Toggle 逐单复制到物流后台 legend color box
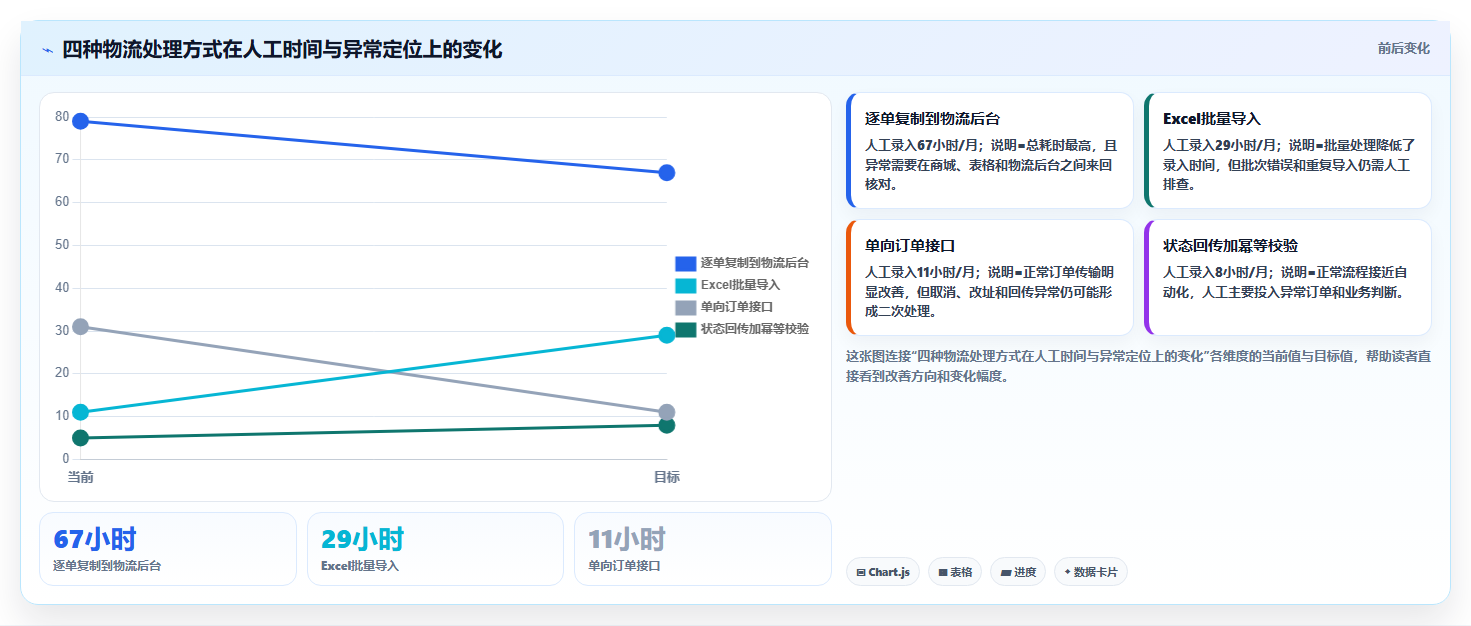 (685, 263)
